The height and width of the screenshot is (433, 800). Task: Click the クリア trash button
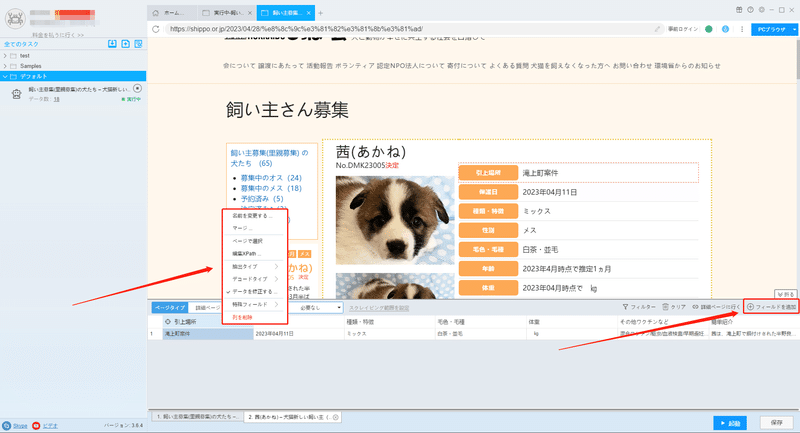(674, 307)
